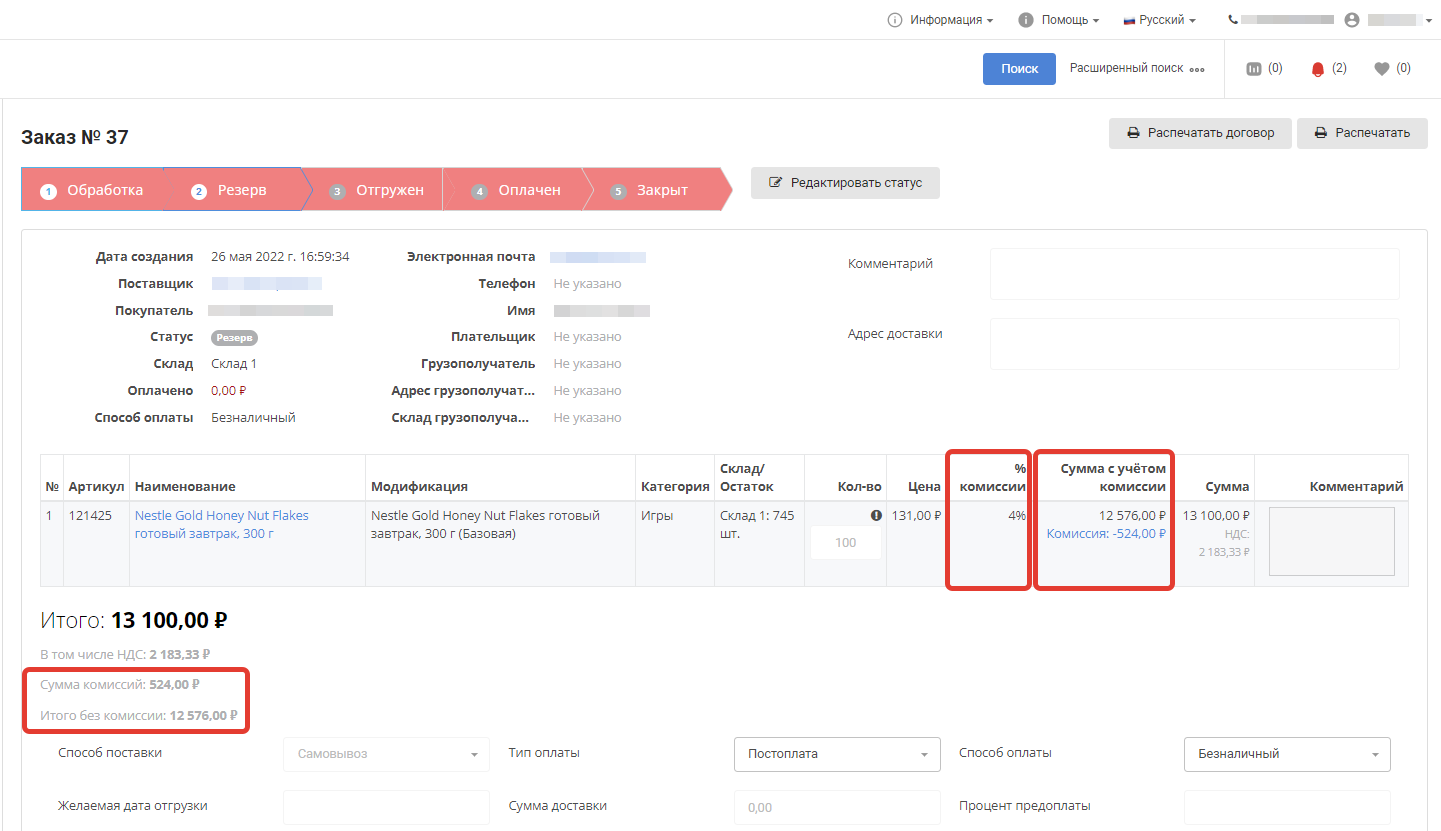Open notifications bell icon
The height and width of the screenshot is (831, 1441).
point(1317,69)
